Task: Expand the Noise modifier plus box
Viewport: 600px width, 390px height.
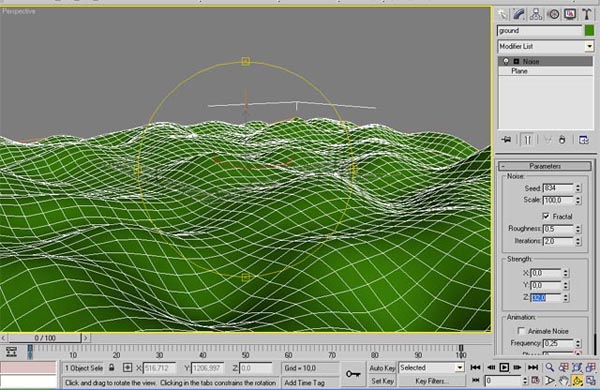Action: pos(516,61)
